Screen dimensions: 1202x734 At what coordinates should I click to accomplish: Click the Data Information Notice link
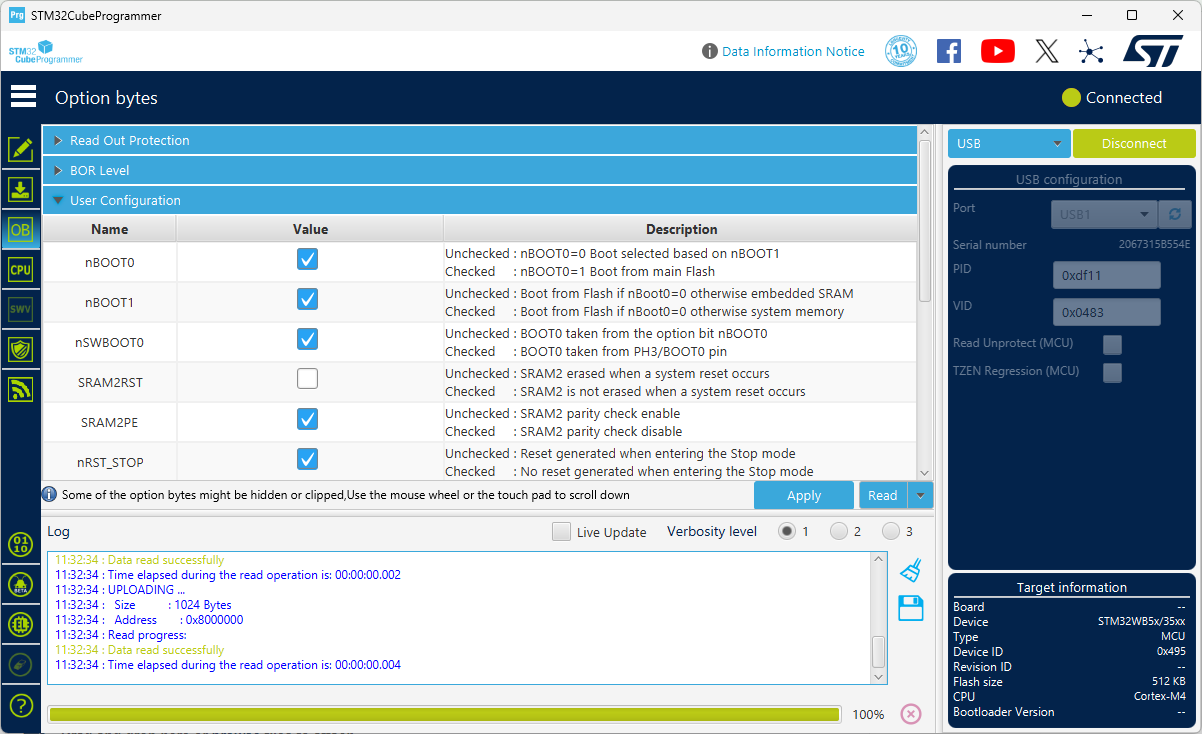pyautogui.click(x=793, y=51)
